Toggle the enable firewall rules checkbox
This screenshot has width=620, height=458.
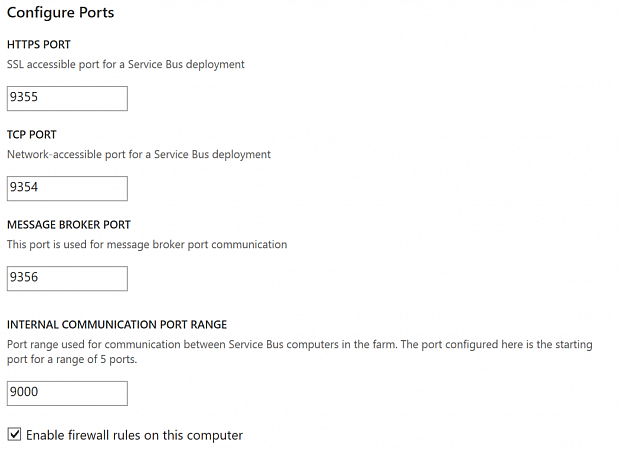[x=14, y=435]
